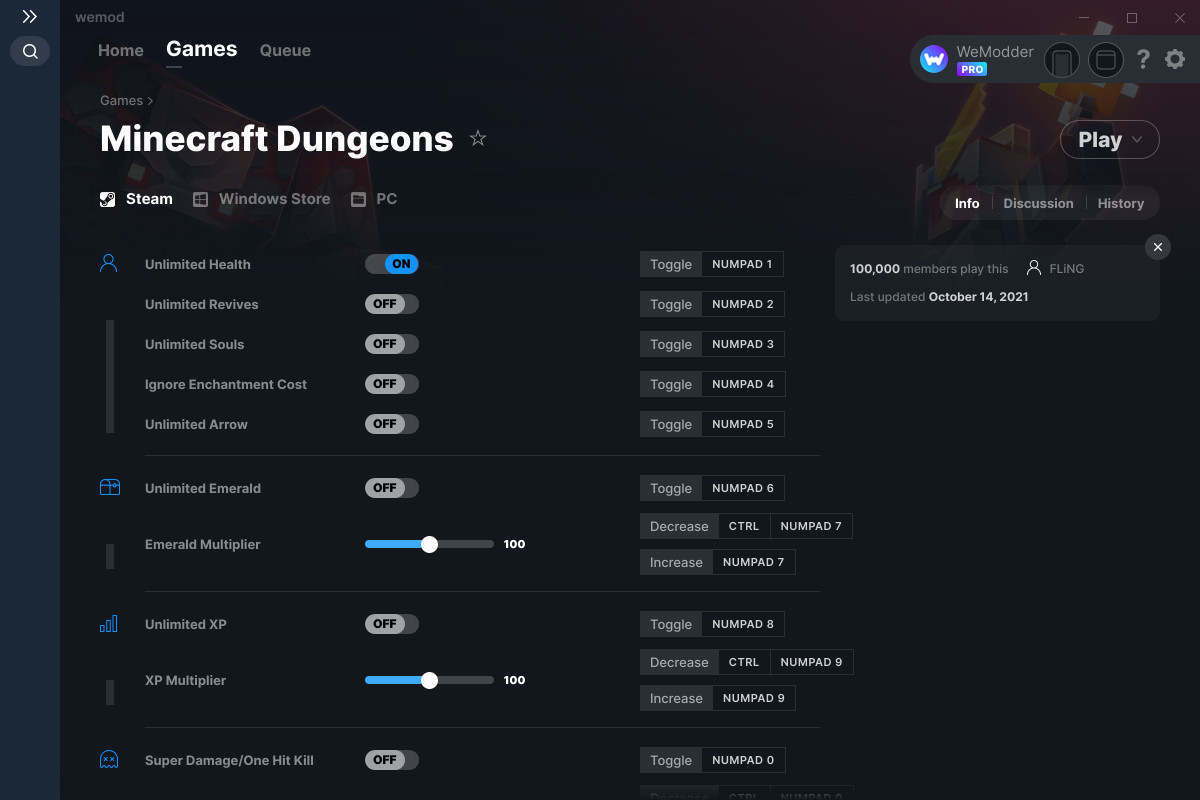
Task: Open the Queue tab
Action: click(x=285, y=50)
